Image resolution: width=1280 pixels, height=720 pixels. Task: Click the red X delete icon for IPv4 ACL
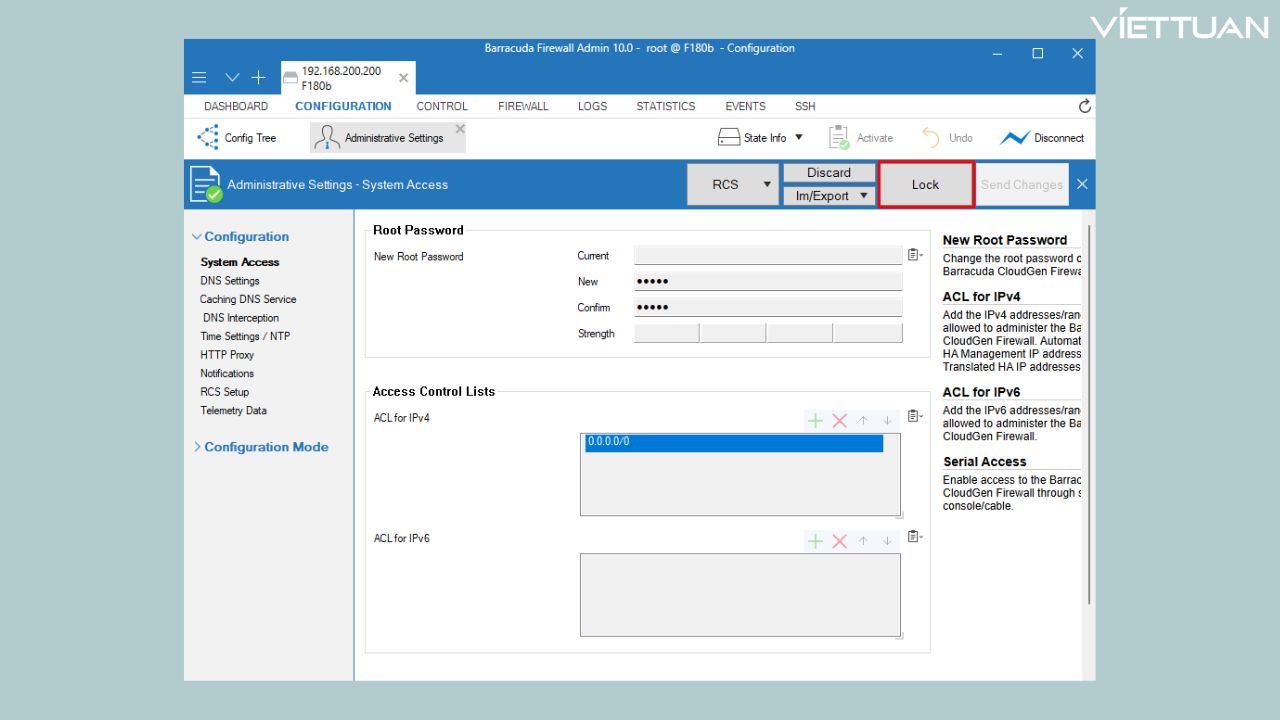point(839,420)
